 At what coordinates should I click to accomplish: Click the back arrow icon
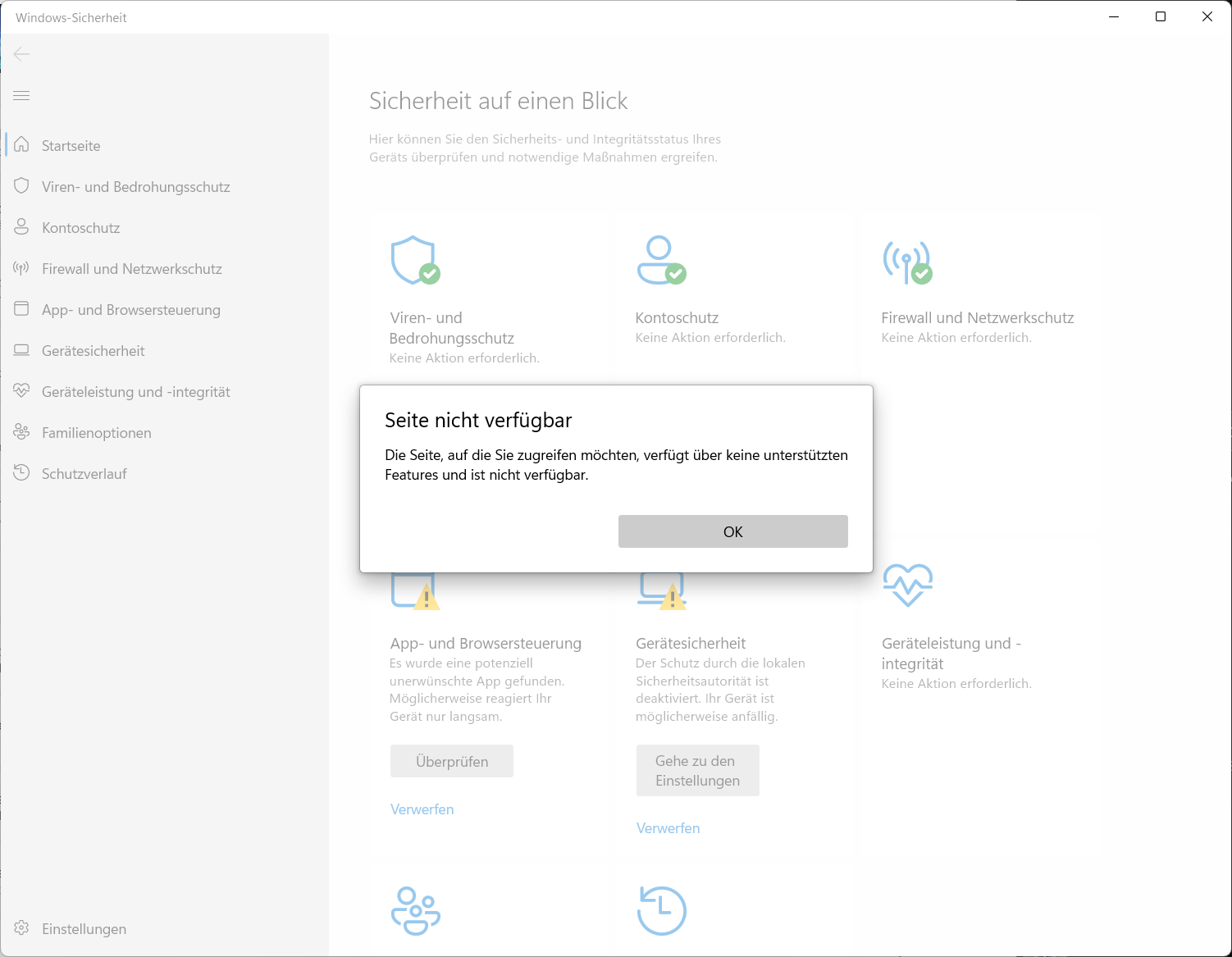tap(22, 54)
